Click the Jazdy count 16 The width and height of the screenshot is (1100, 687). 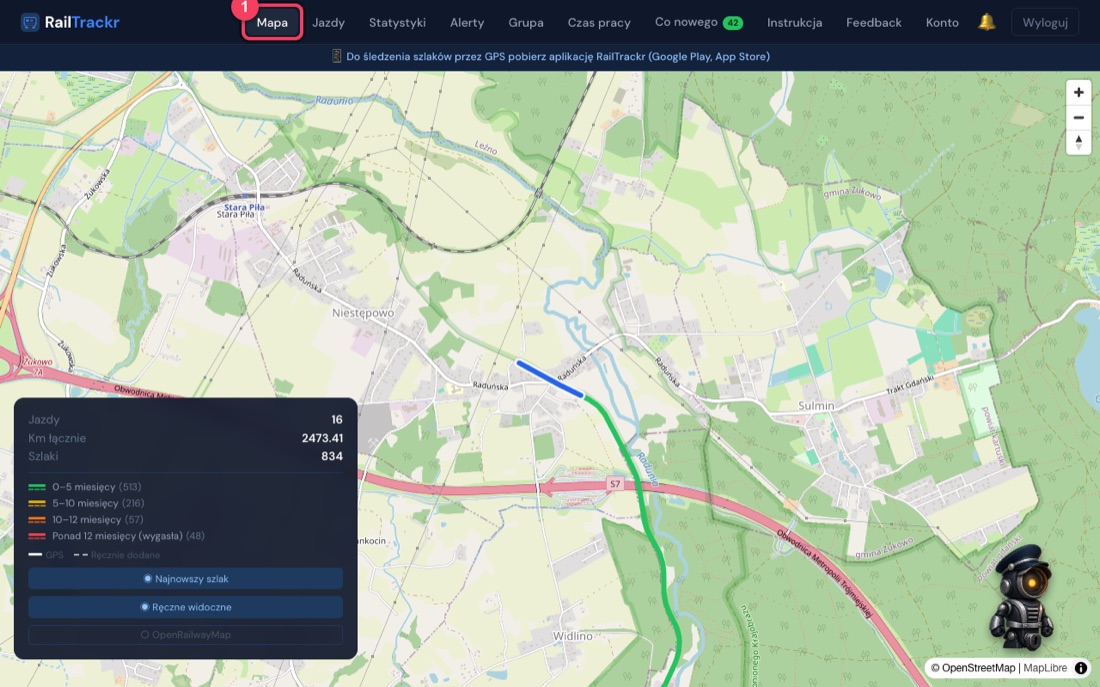point(337,420)
